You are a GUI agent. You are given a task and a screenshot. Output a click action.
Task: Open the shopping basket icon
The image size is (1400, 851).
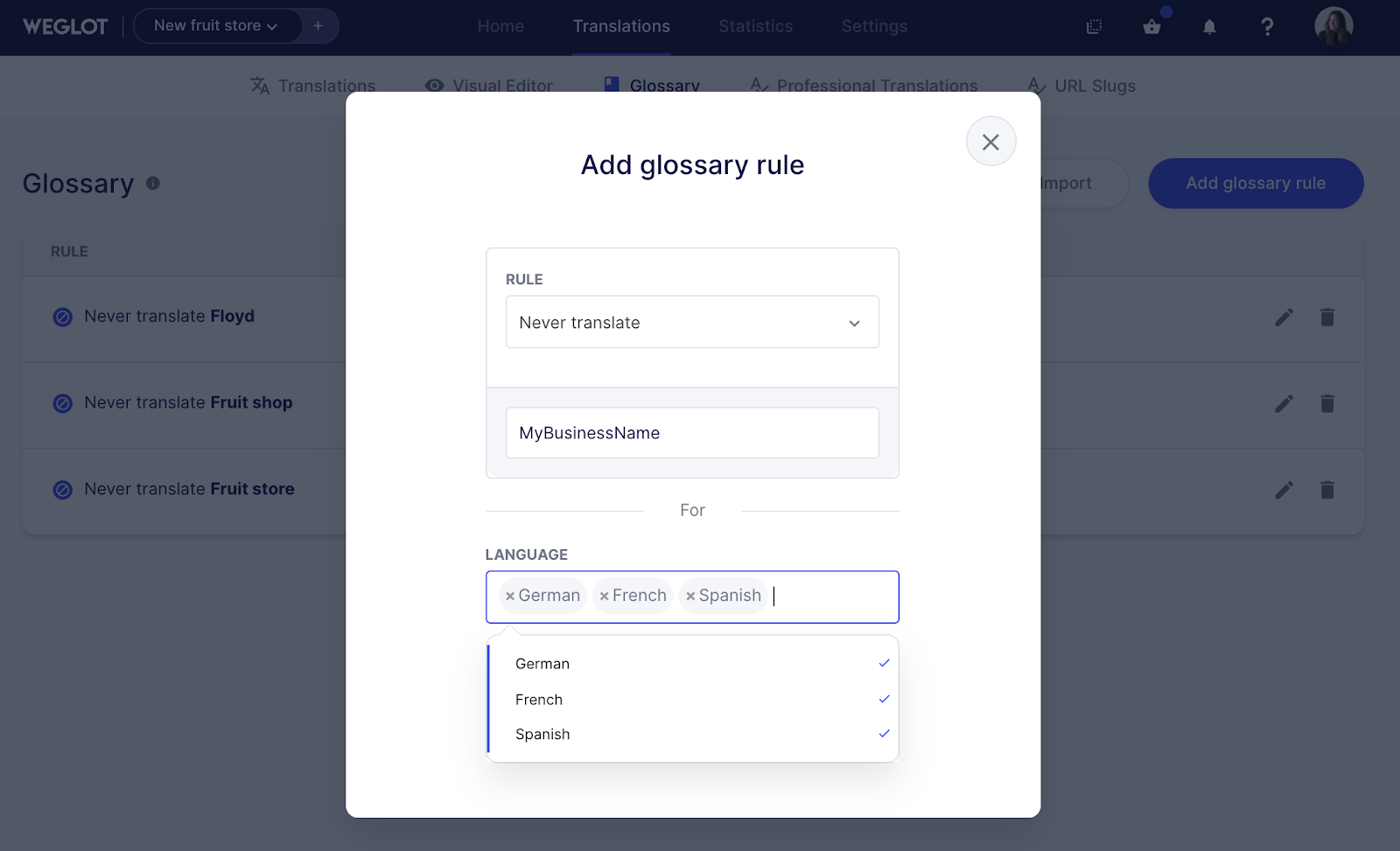click(1151, 26)
